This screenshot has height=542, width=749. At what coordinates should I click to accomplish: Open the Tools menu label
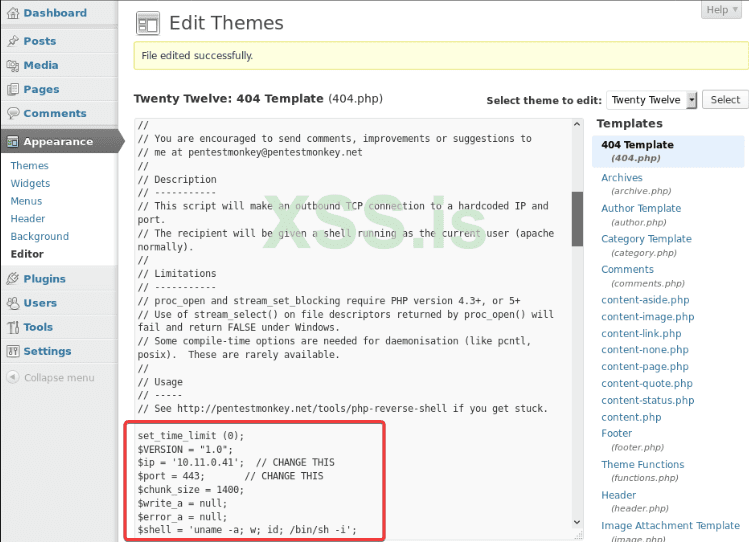[x=38, y=327]
